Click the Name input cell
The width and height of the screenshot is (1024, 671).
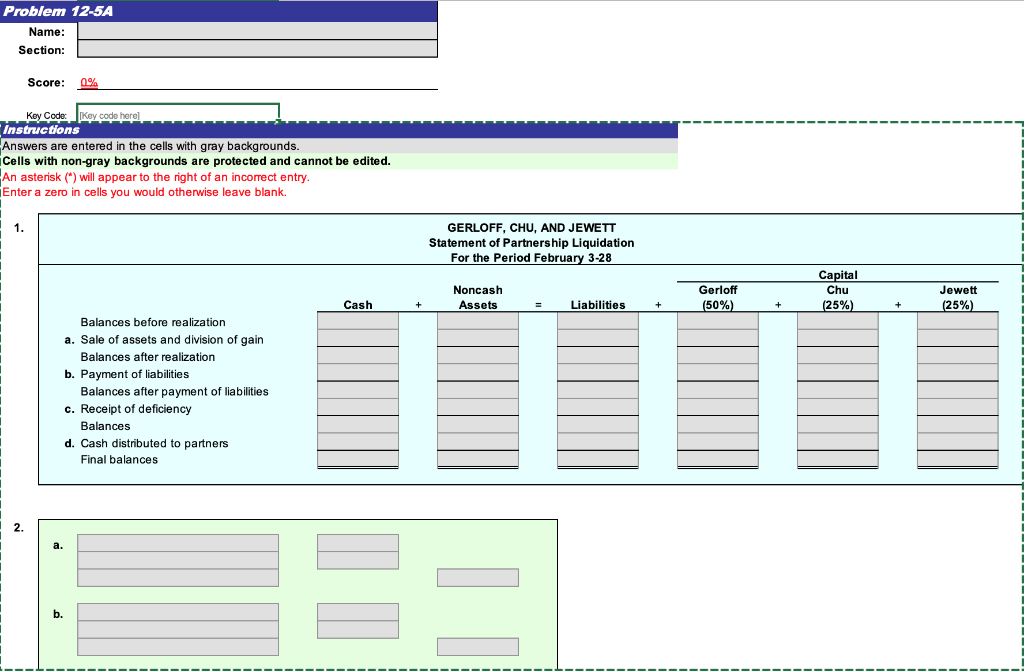[x=257, y=31]
